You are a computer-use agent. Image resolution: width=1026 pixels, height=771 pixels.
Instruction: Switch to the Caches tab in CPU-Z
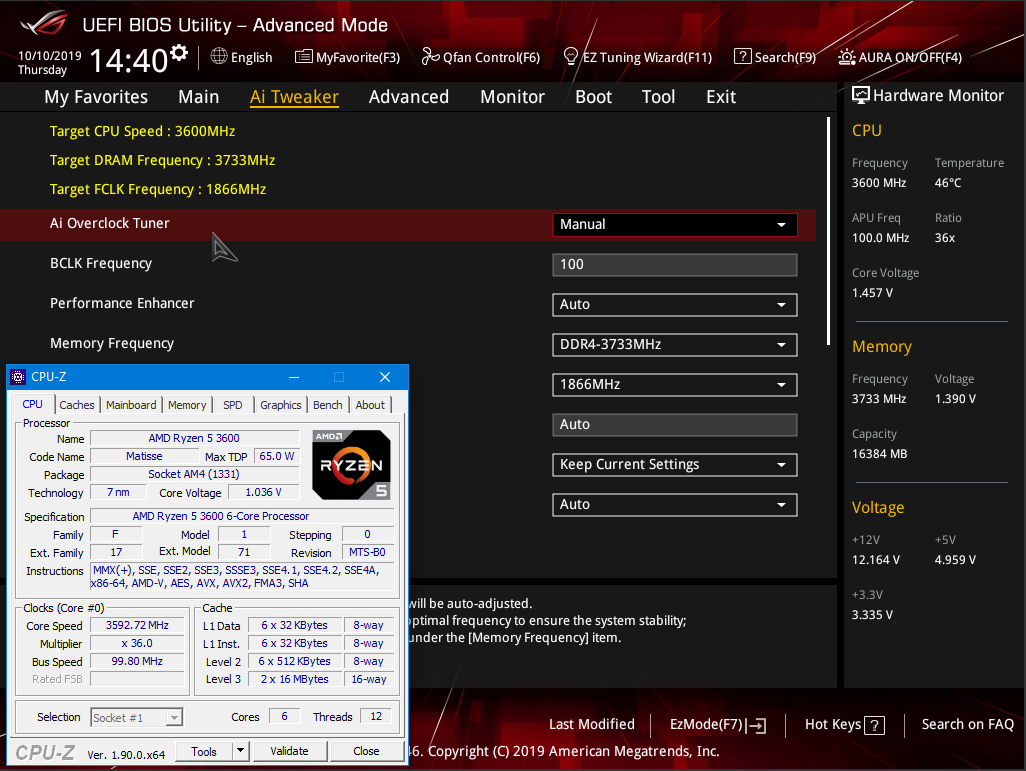[x=77, y=405]
